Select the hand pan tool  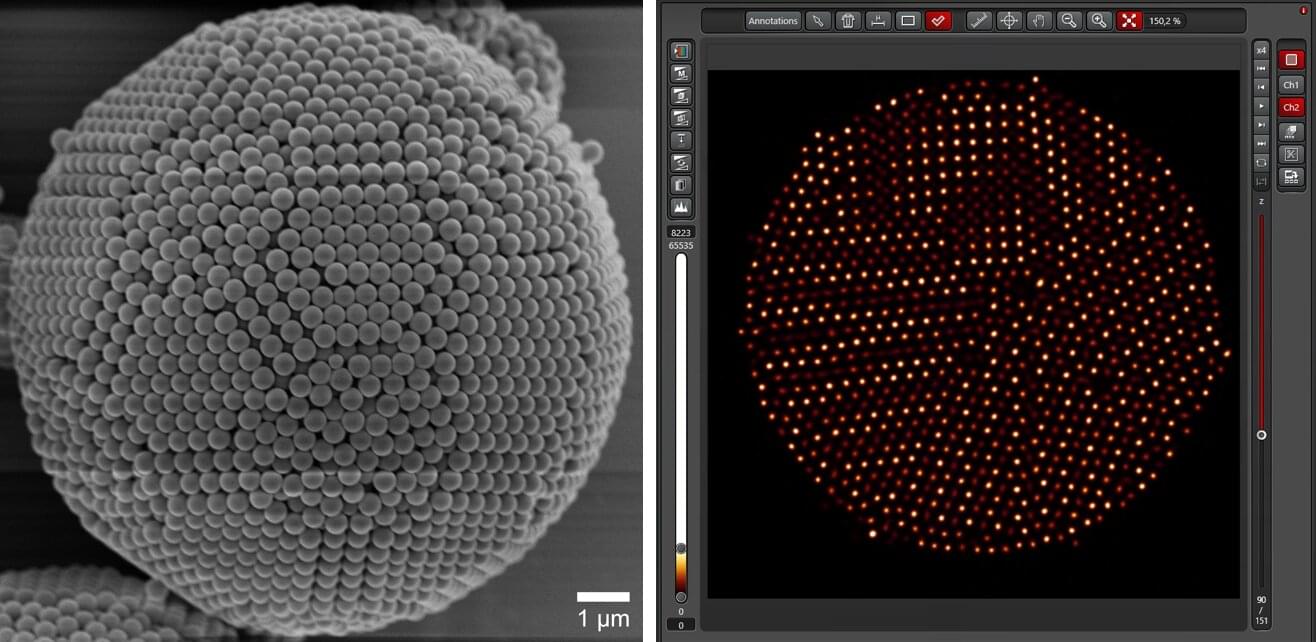point(1040,20)
